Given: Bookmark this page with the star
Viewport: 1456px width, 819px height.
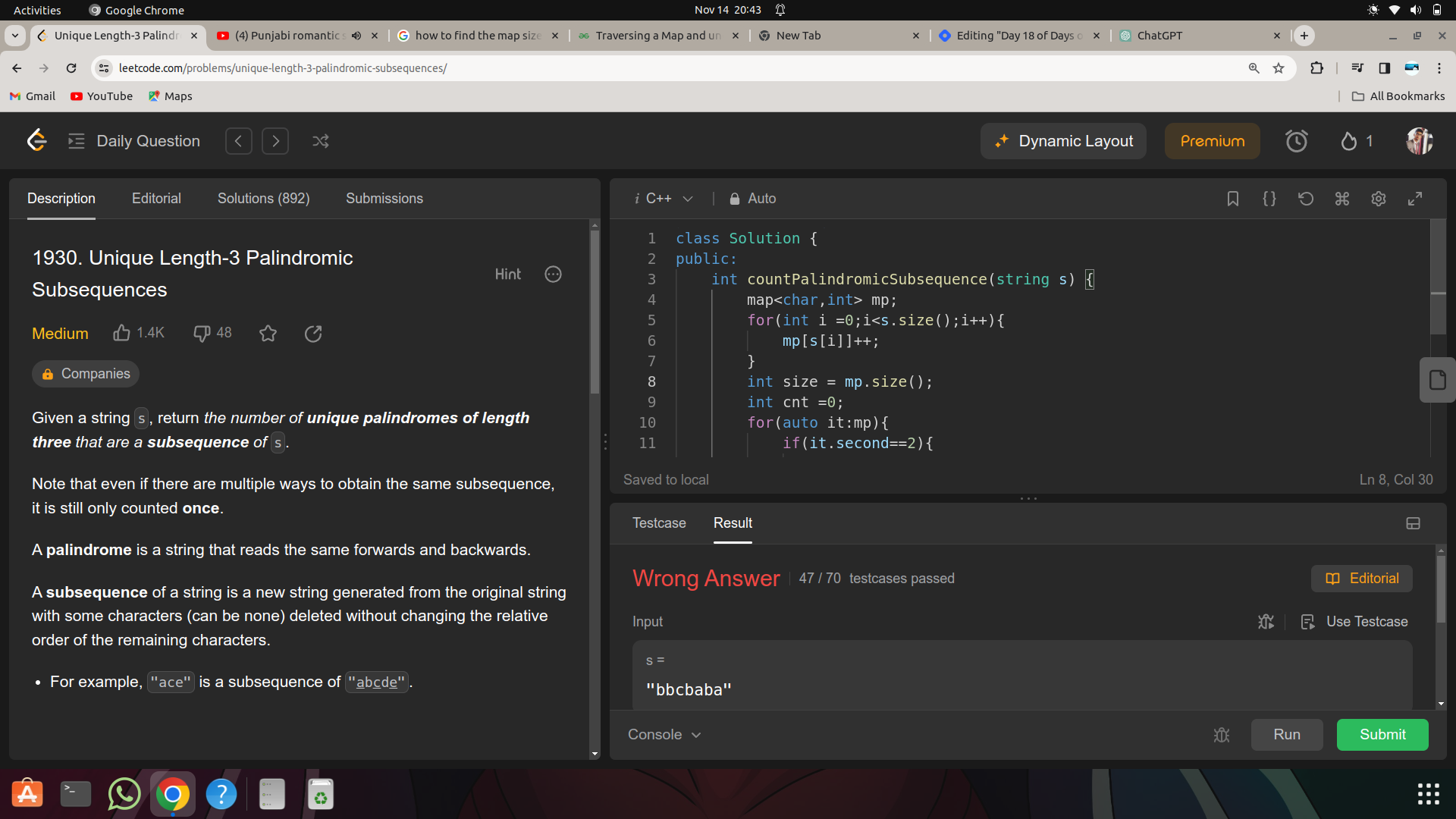Looking at the screenshot, I should [x=1279, y=68].
